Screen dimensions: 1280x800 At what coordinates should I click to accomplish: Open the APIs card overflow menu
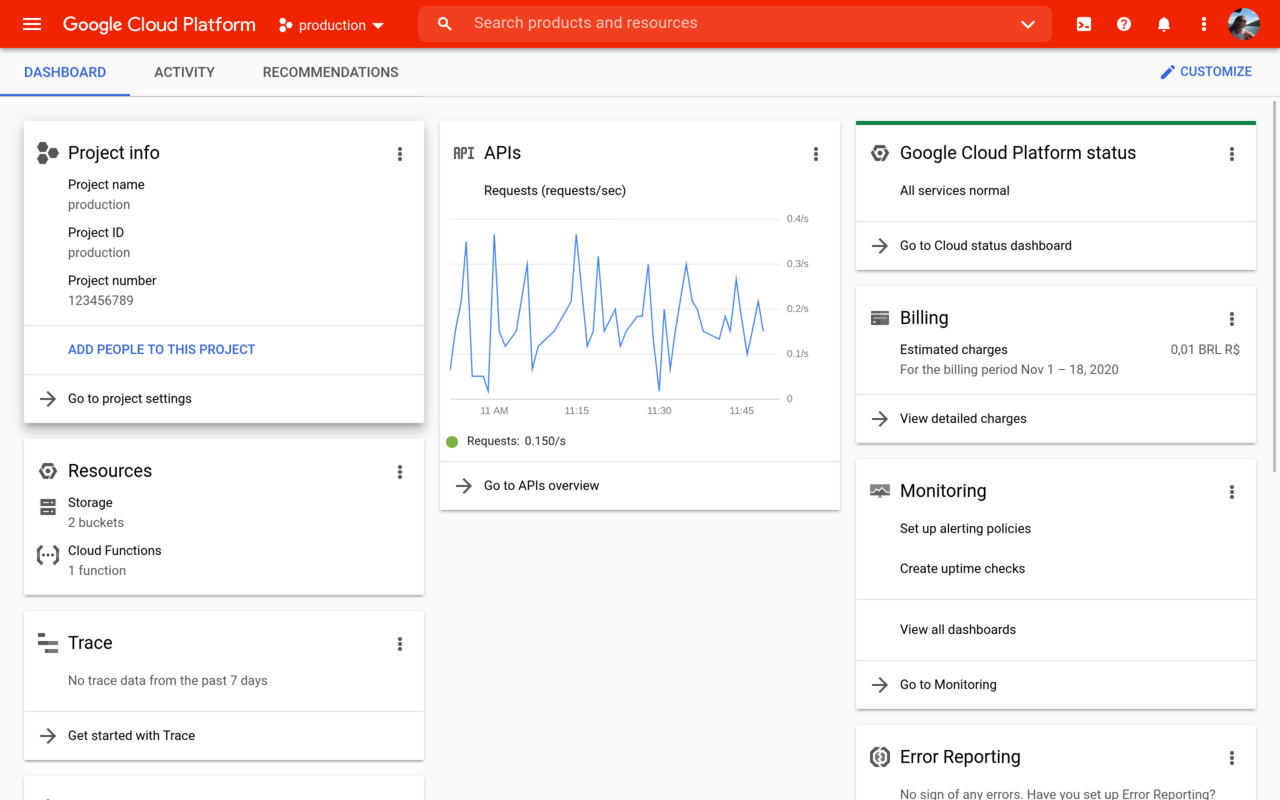pyautogui.click(x=816, y=154)
